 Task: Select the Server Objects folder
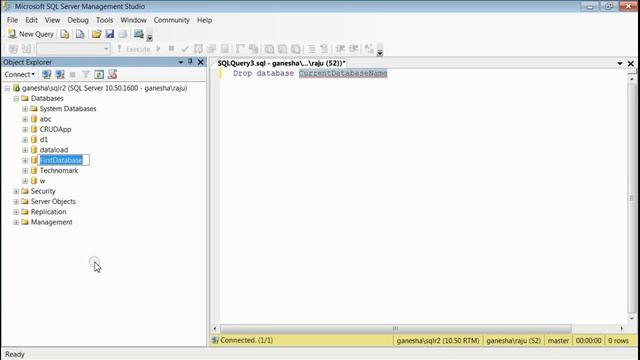tap(53, 202)
